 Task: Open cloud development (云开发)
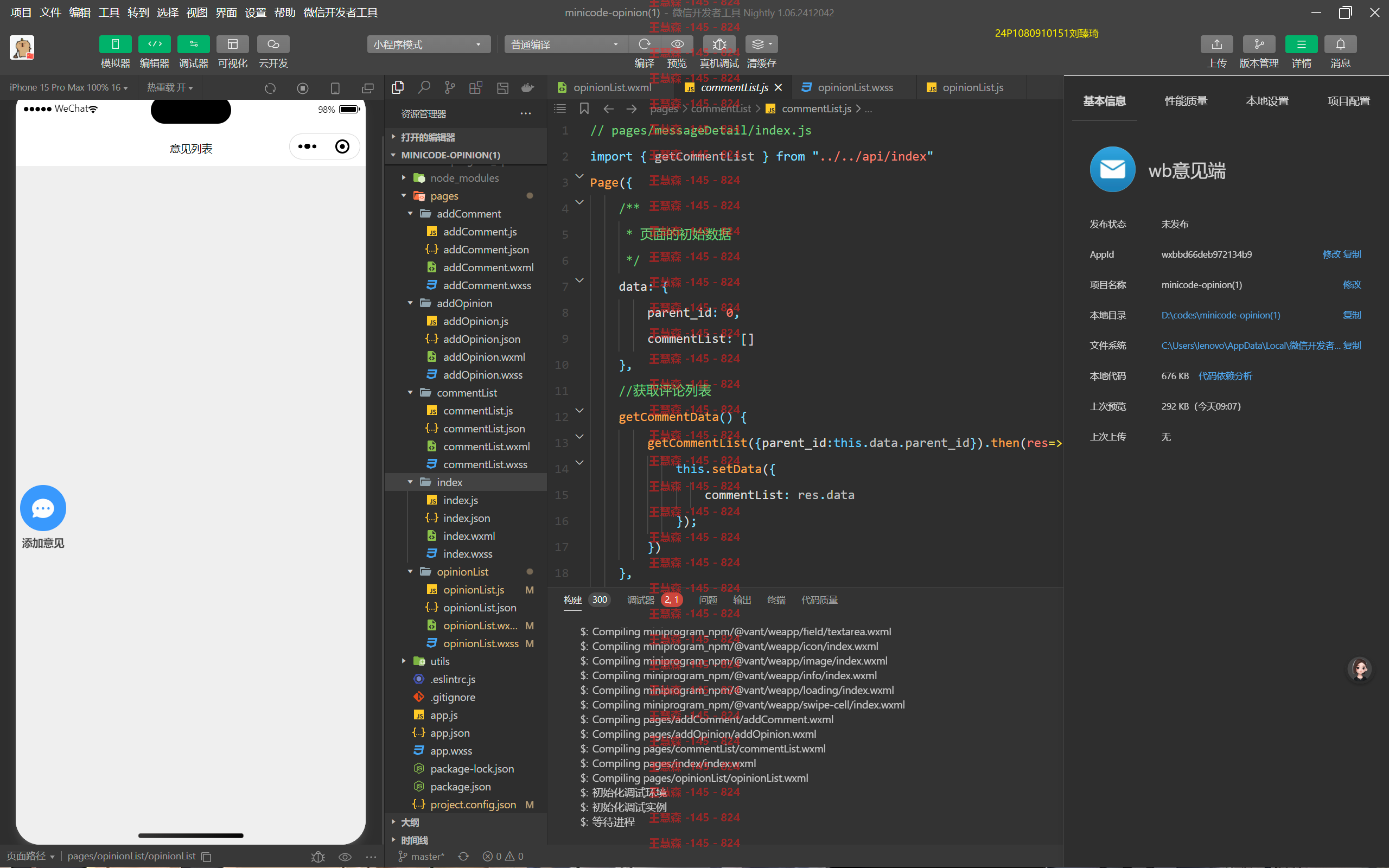coord(273,44)
